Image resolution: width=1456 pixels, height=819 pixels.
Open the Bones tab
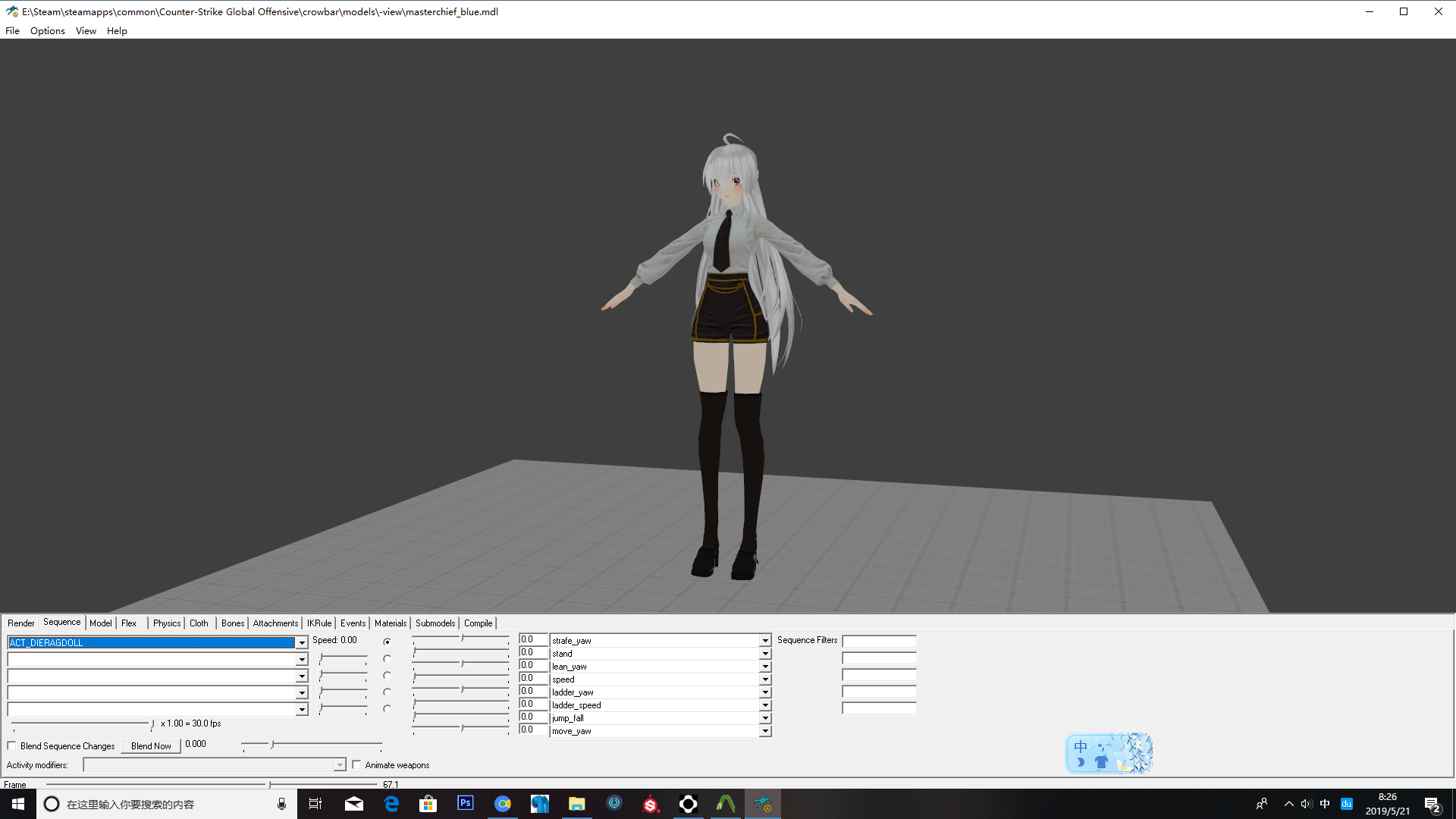tap(233, 623)
